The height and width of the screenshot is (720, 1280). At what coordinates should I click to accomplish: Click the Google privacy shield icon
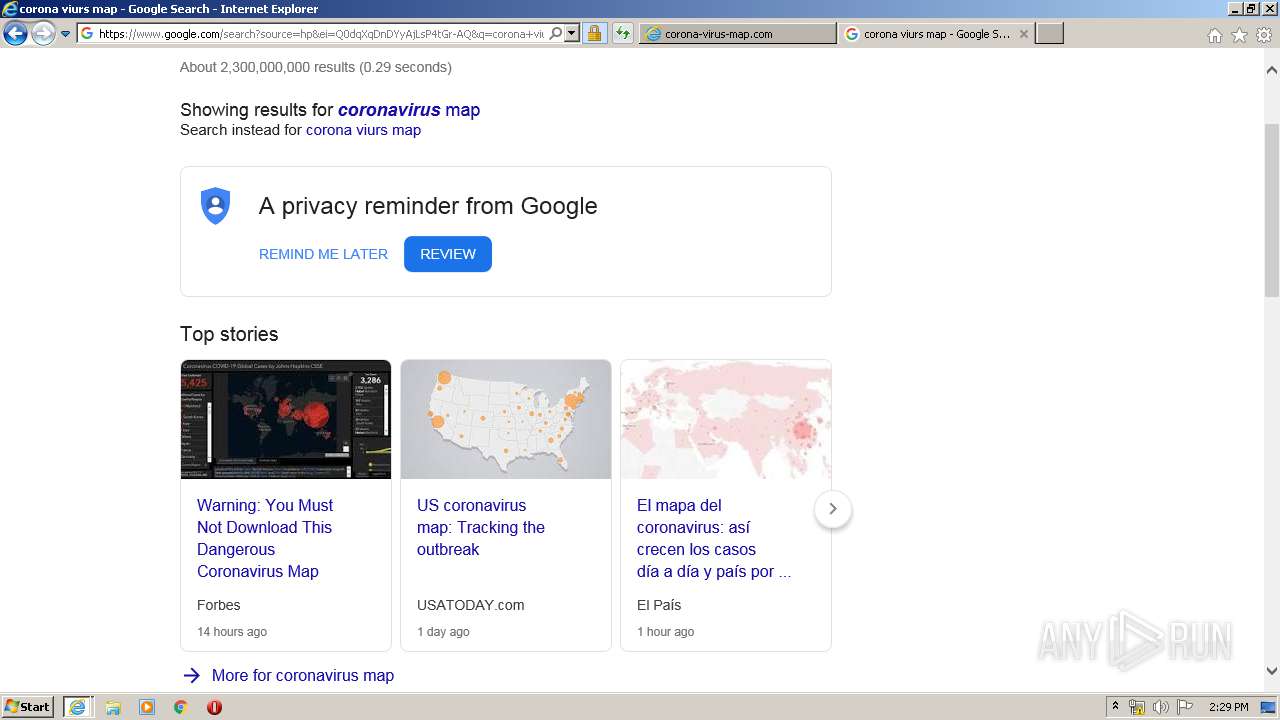tap(216, 206)
